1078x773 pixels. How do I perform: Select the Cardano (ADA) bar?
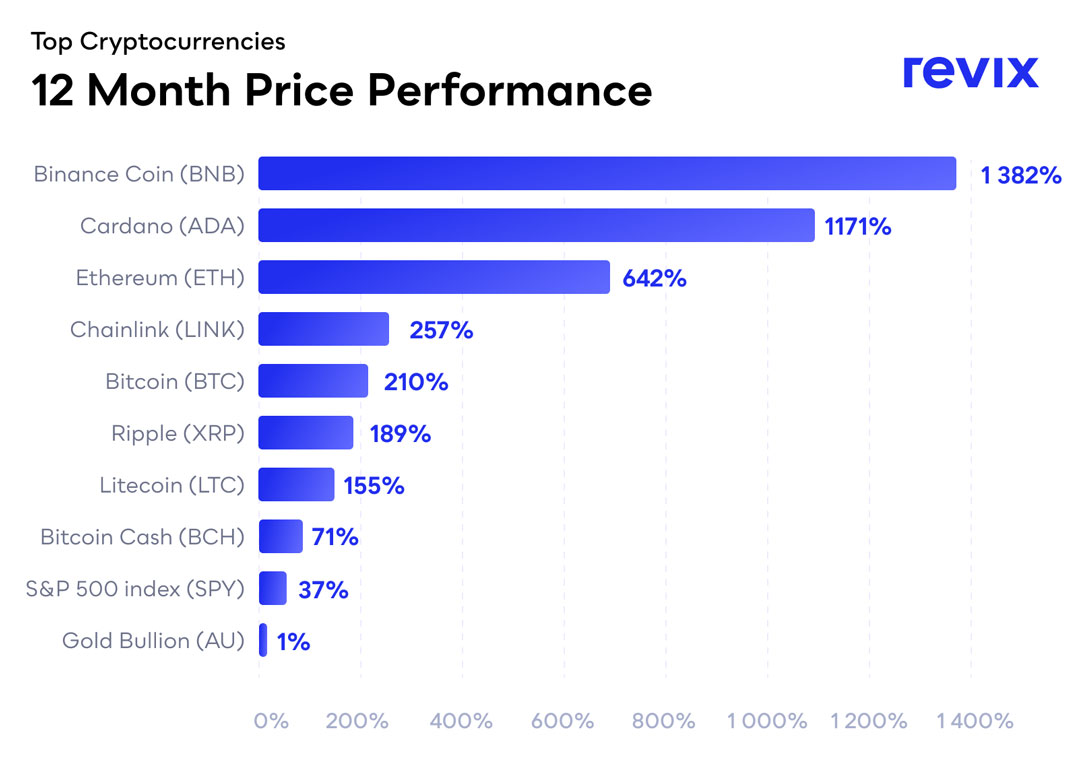[x=536, y=226]
